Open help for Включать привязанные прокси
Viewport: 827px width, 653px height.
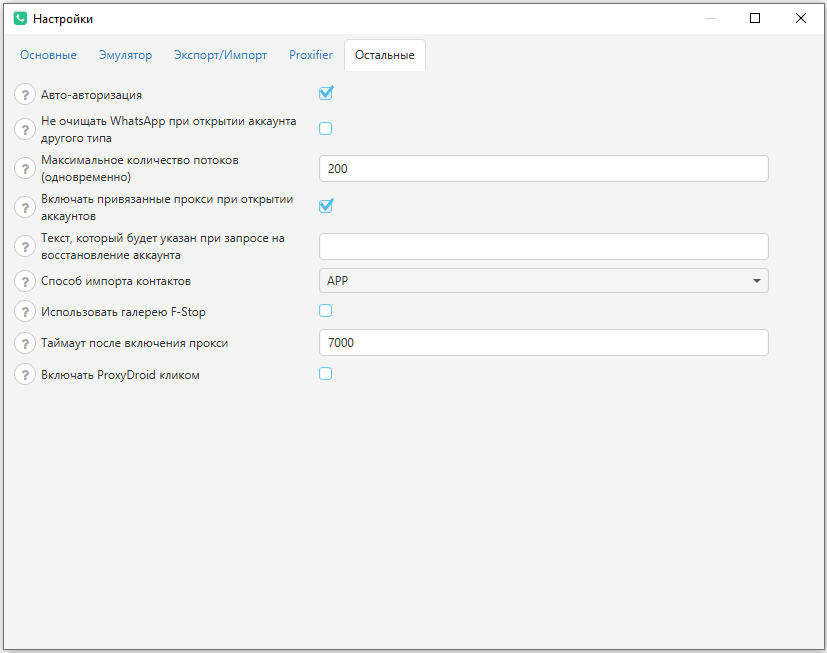(x=25, y=207)
